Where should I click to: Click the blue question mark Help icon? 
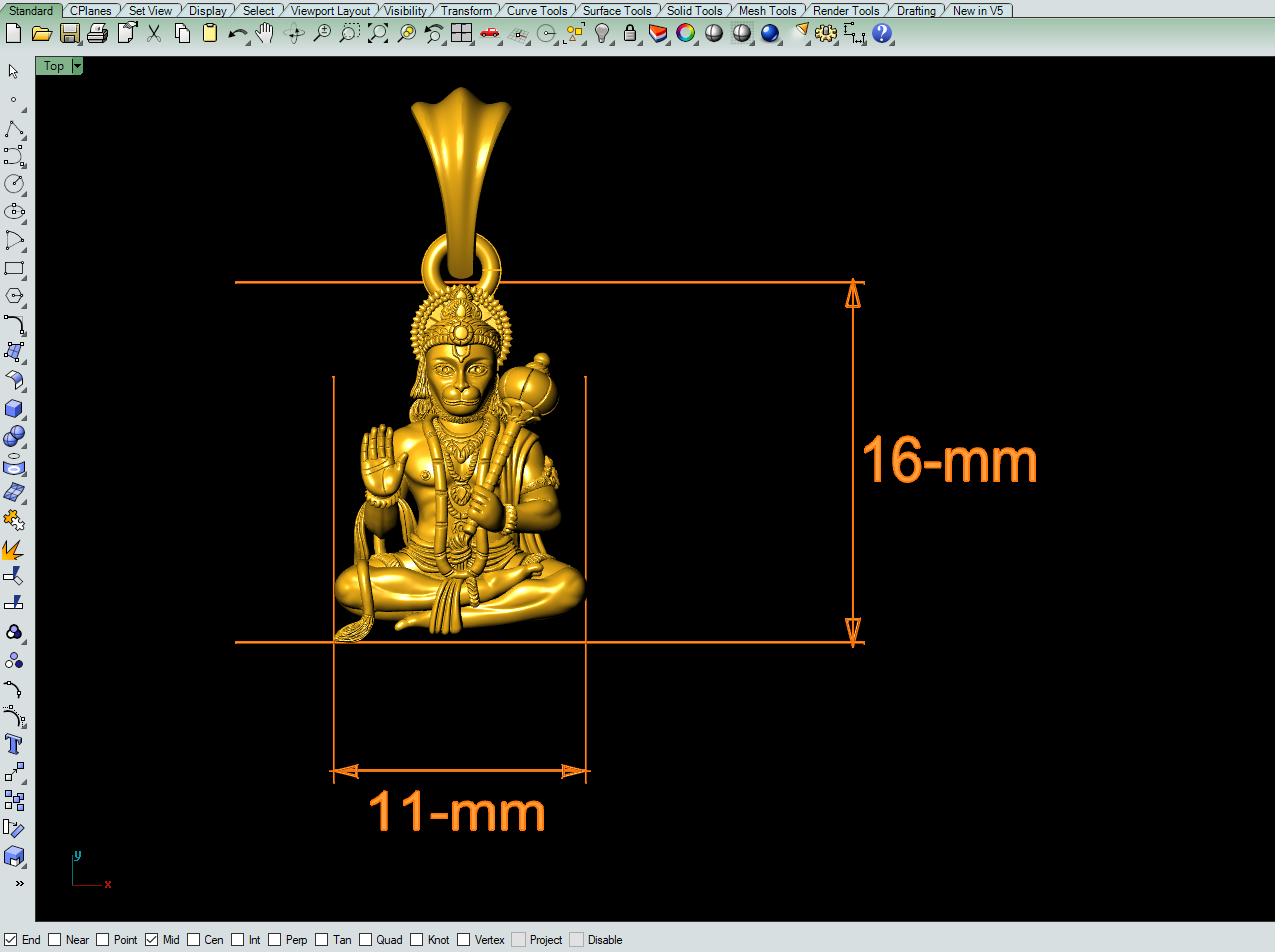tap(882, 34)
